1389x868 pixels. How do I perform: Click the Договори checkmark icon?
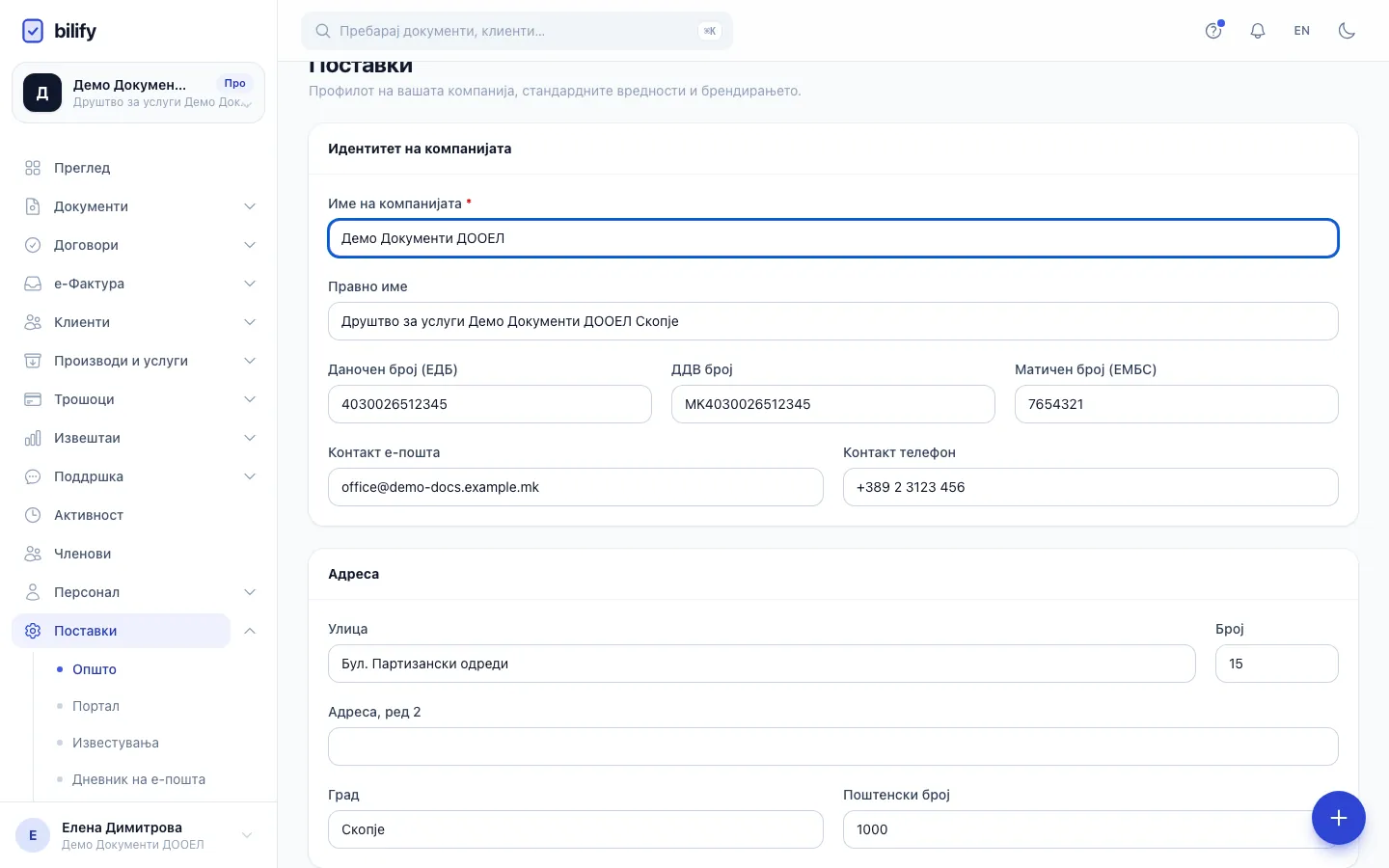[x=33, y=245]
